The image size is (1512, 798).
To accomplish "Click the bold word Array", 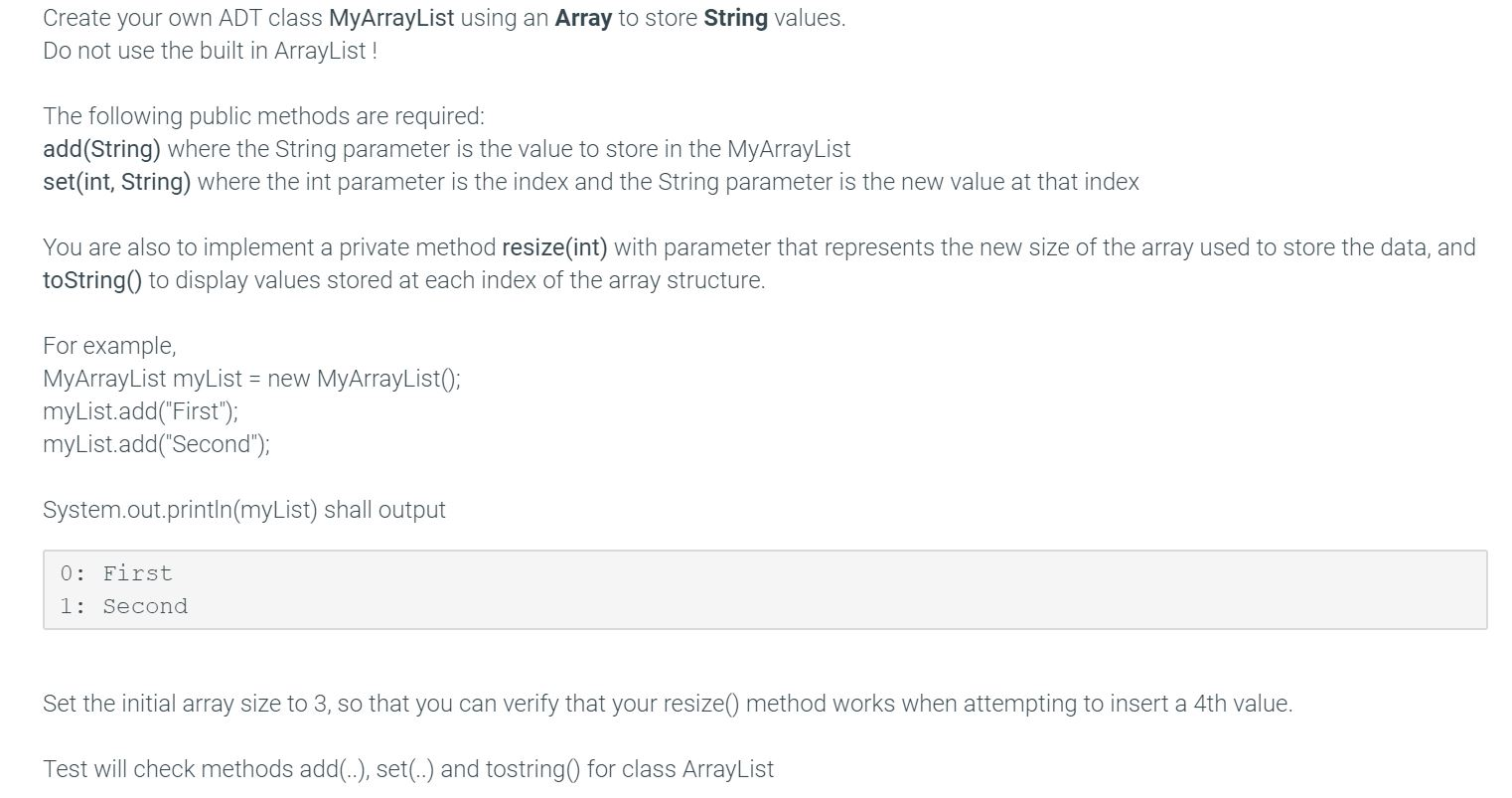I will tap(583, 18).
